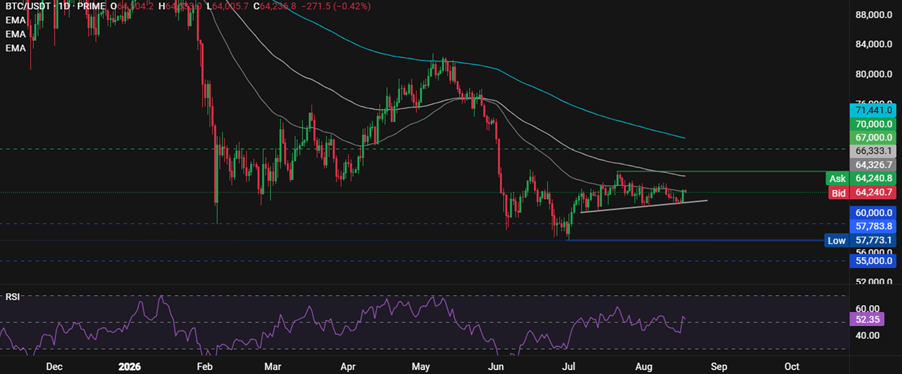The width and height of the screenshot is (902, 374).
Task: Click the blue 55,000.0 price label
Action: (x=873, y=261)
